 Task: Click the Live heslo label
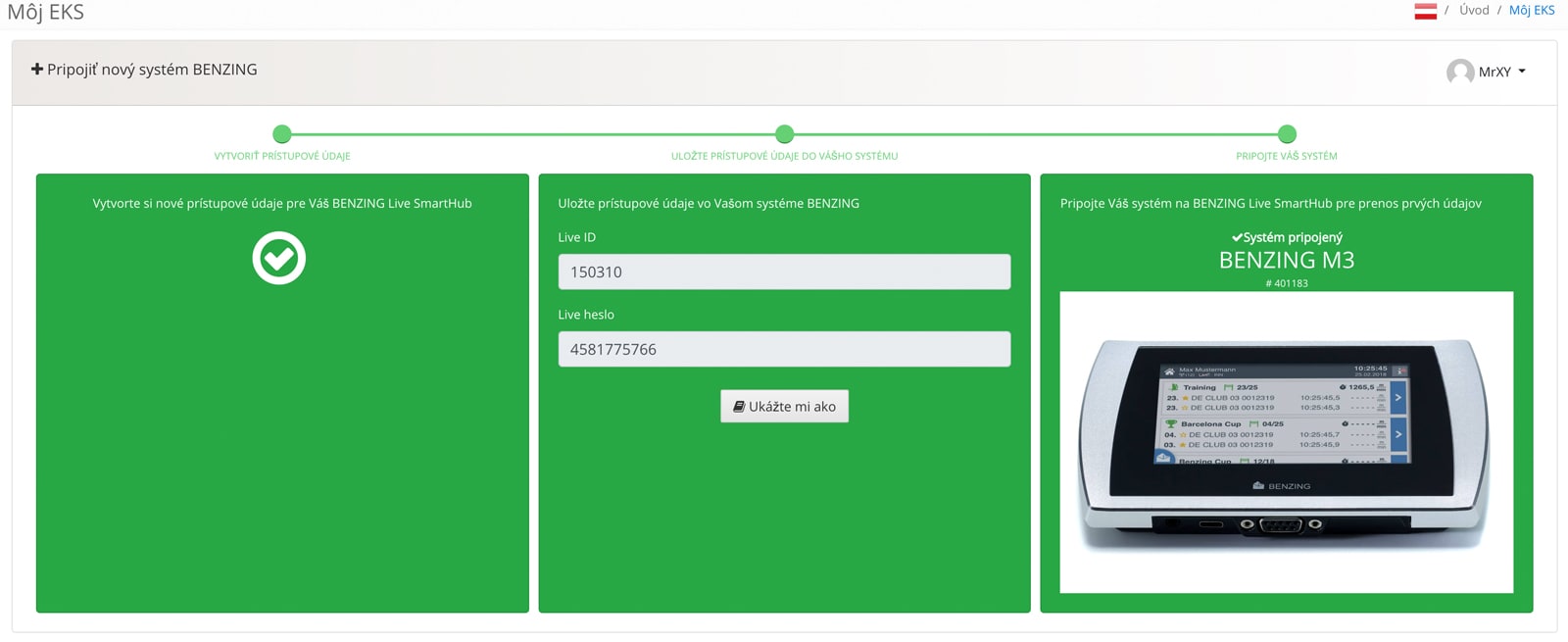click(x=586, y=315)
